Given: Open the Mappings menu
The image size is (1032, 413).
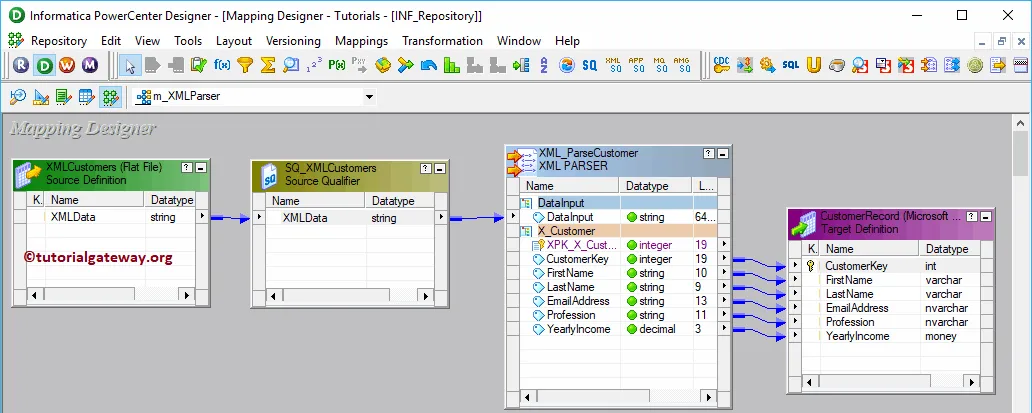Looking at the screenshot, I should pyautogui.click(x=361, y=41).
